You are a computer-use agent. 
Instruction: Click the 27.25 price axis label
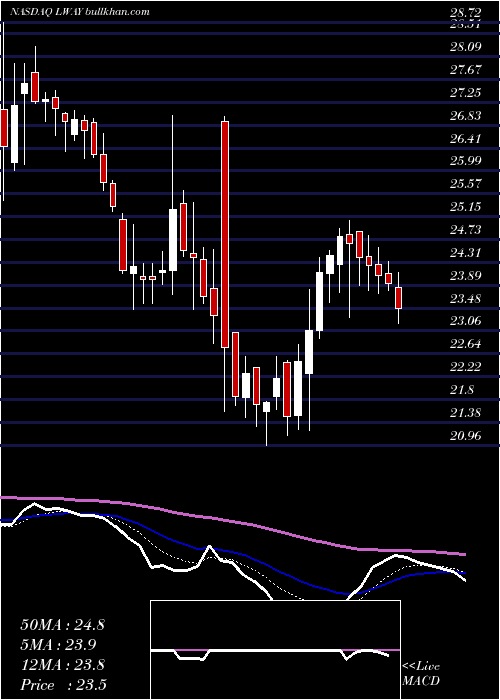pyautogui.click(x=466, y=93)
